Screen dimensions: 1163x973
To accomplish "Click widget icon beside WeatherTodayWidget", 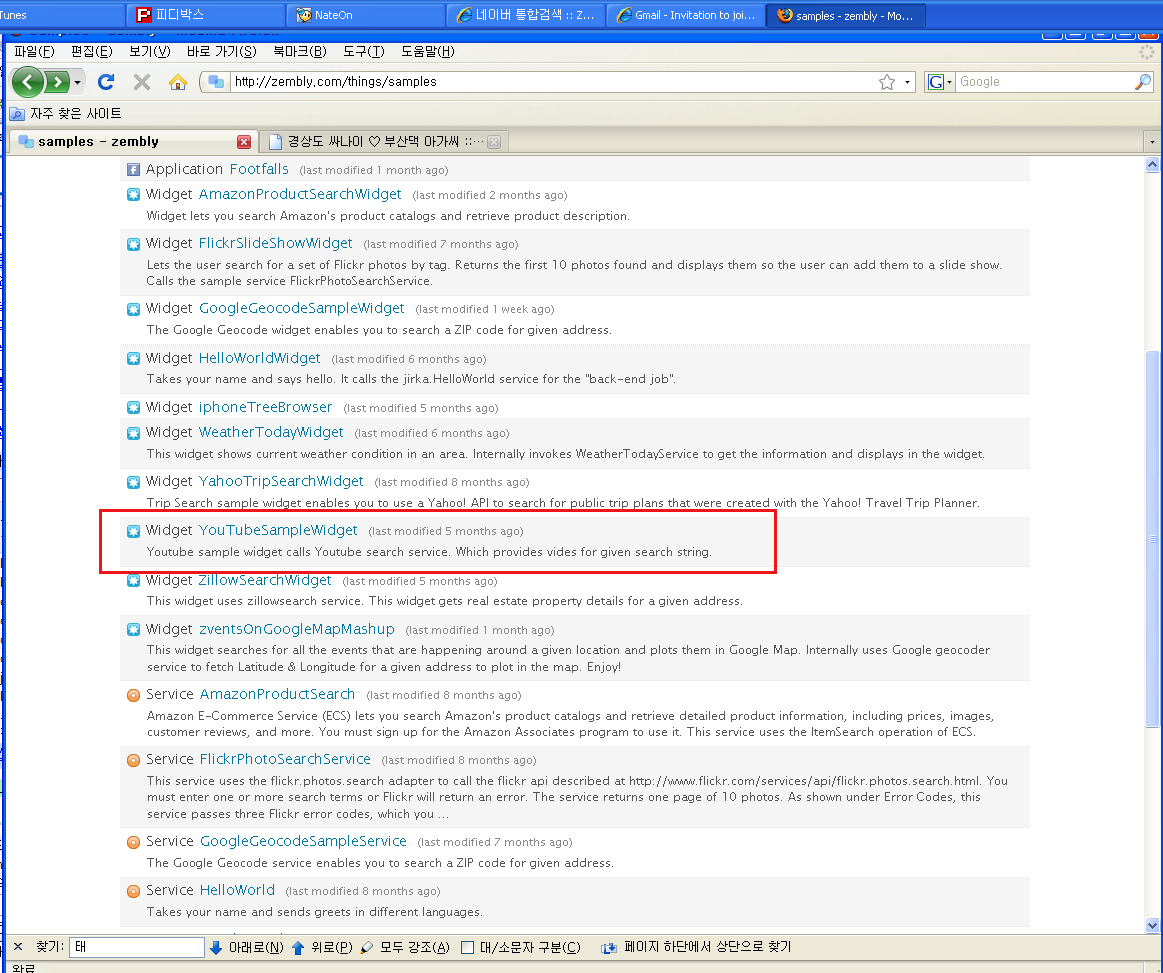I will (134, 433).
